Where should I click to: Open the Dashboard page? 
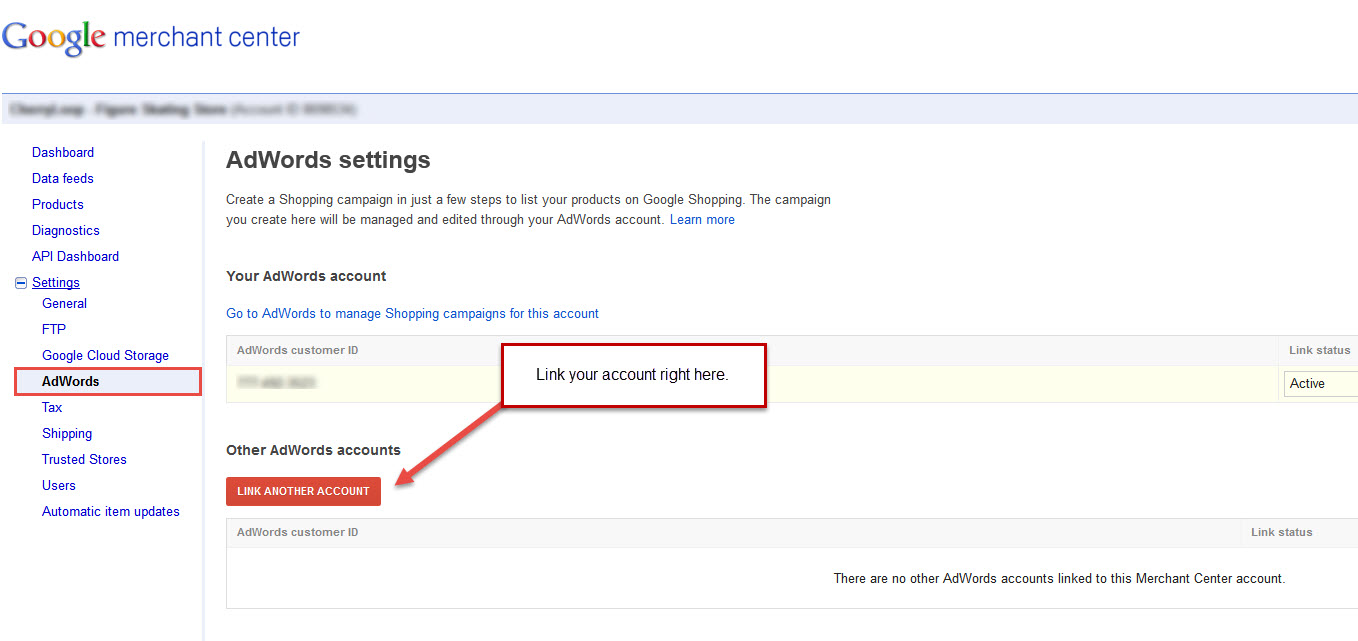coord(63,153)
